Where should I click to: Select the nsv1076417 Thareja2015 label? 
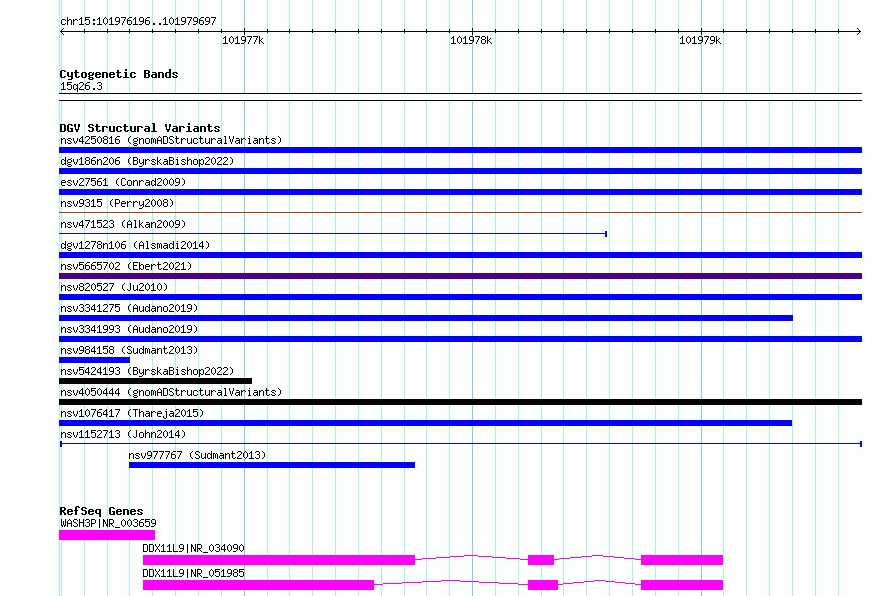(x=132, y=413)
